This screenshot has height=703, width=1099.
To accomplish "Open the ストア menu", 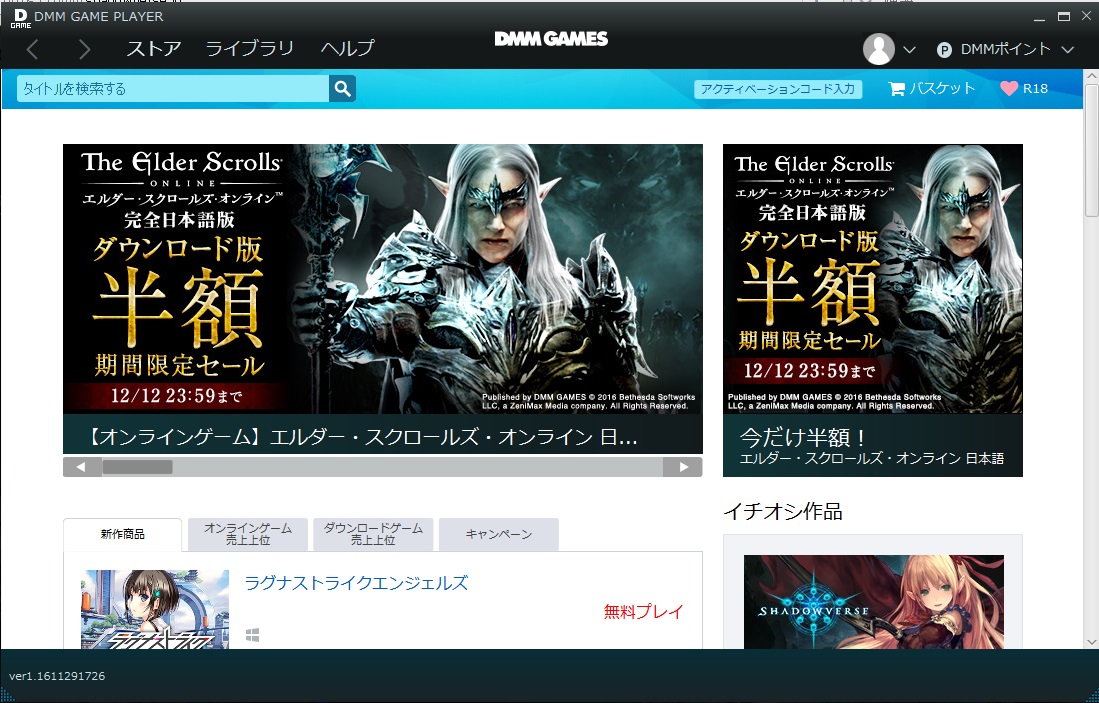I will click(x=153, y=48).
